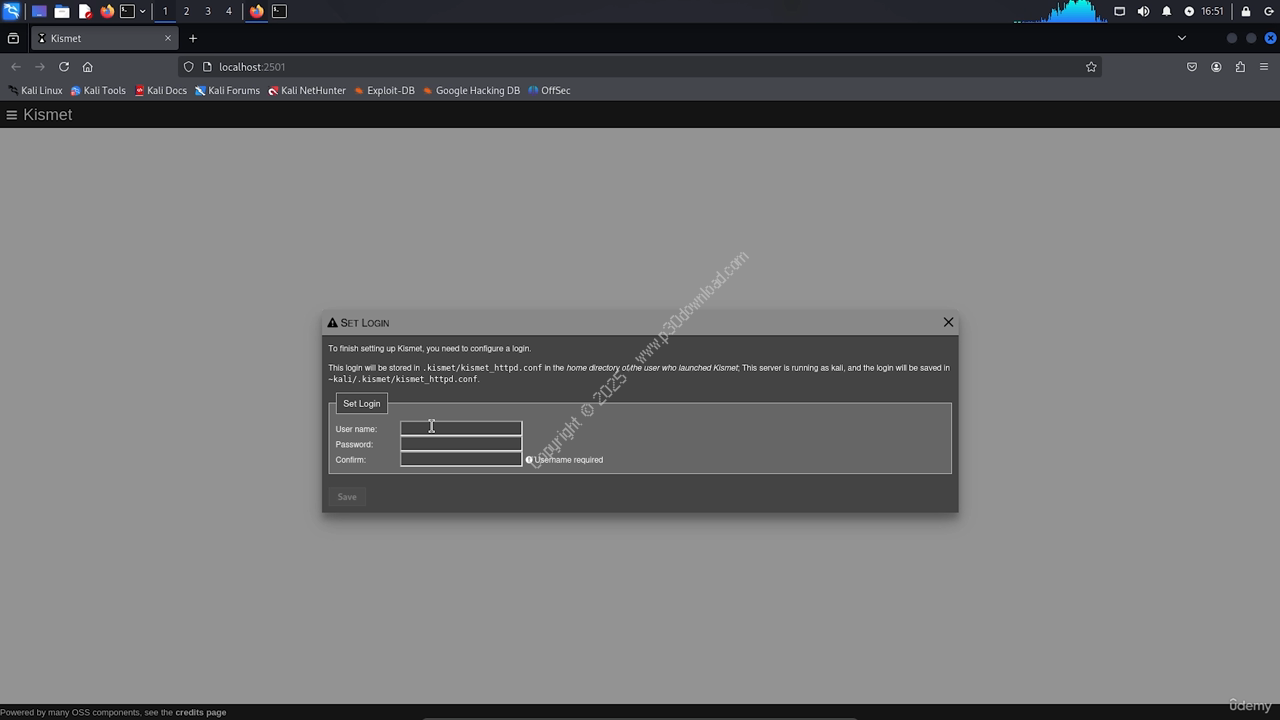Focus the localhost:2501 address bar

coord(640,67)
